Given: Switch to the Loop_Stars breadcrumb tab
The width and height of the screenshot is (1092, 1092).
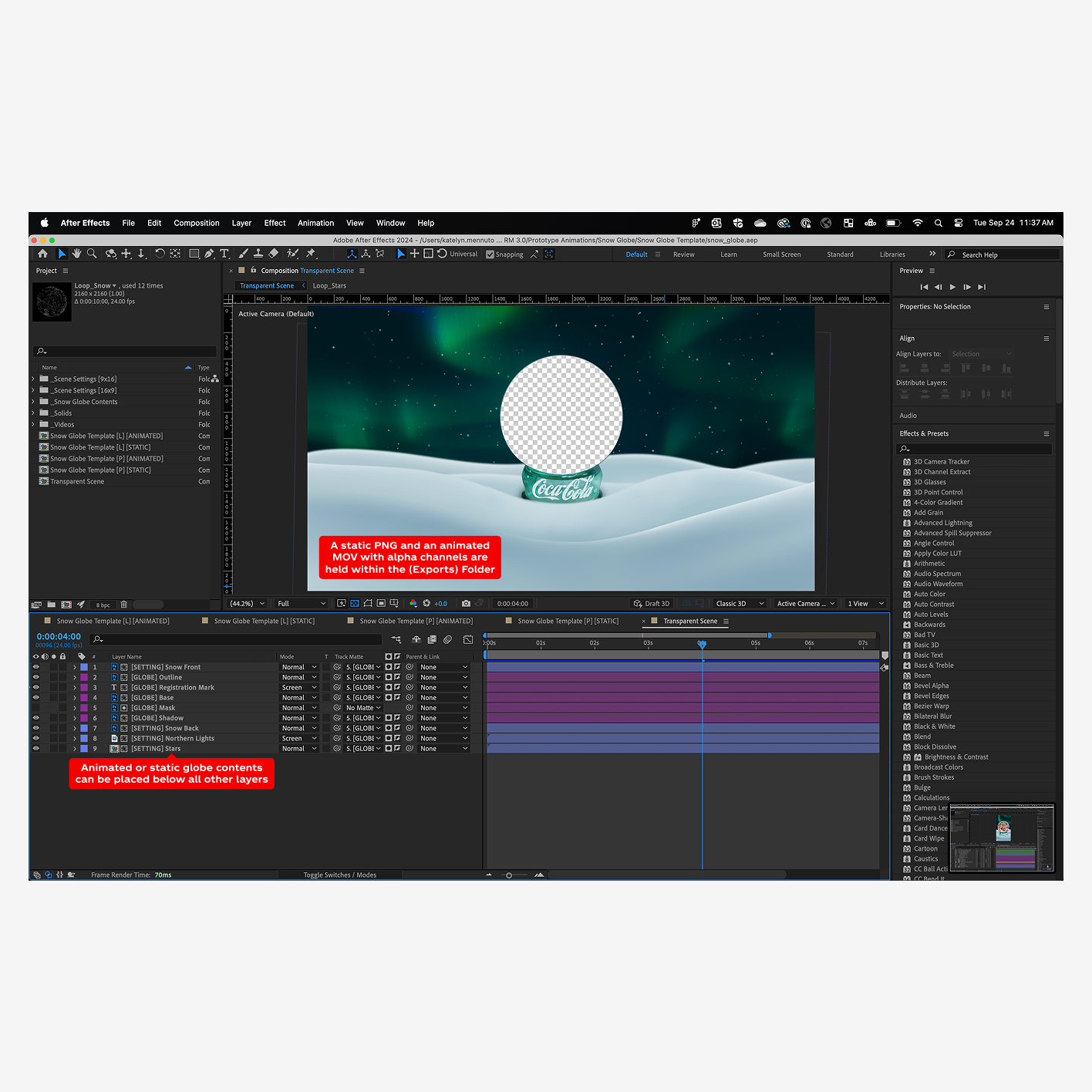Looking at the screenshot, I should [329, 285].
